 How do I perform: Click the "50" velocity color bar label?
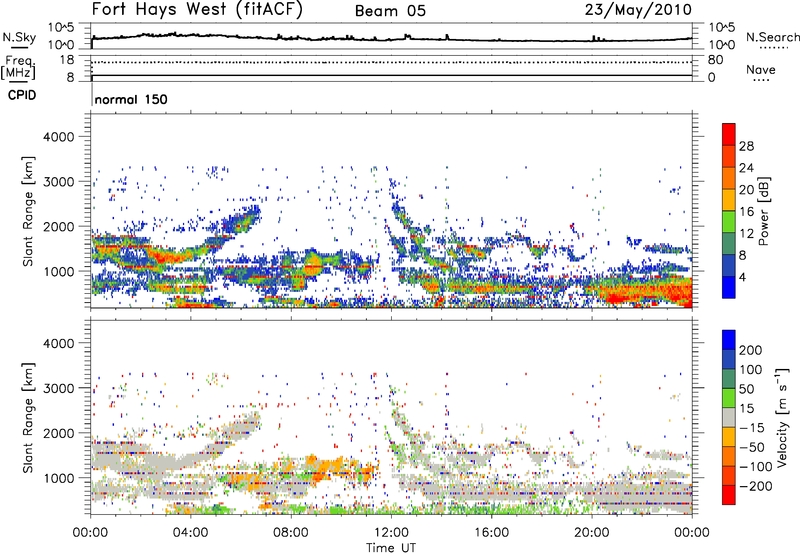coord(746,389)
